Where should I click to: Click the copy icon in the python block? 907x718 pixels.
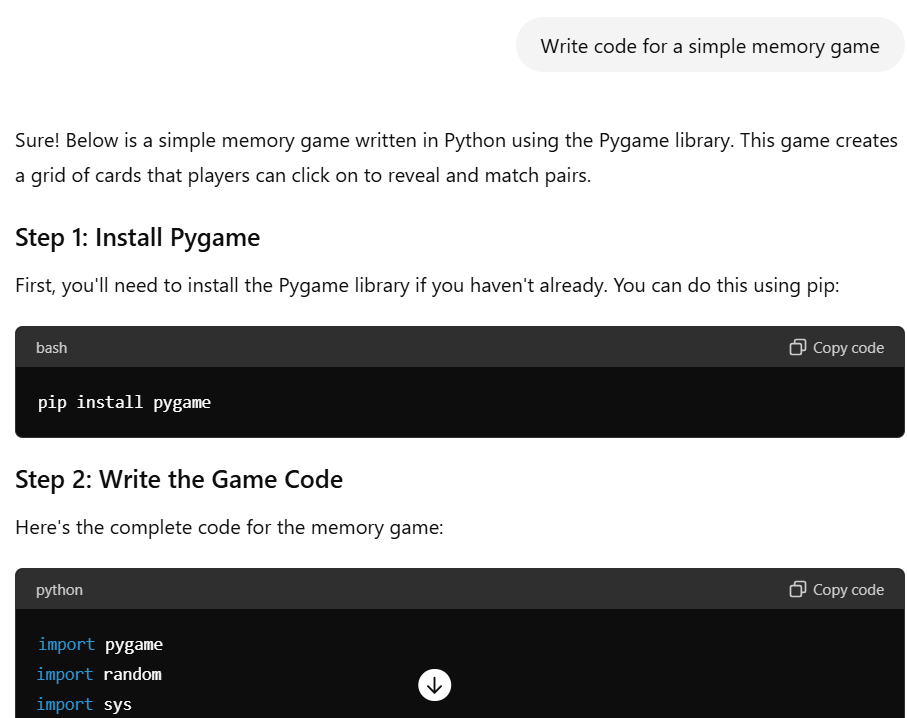coord(798,589)
